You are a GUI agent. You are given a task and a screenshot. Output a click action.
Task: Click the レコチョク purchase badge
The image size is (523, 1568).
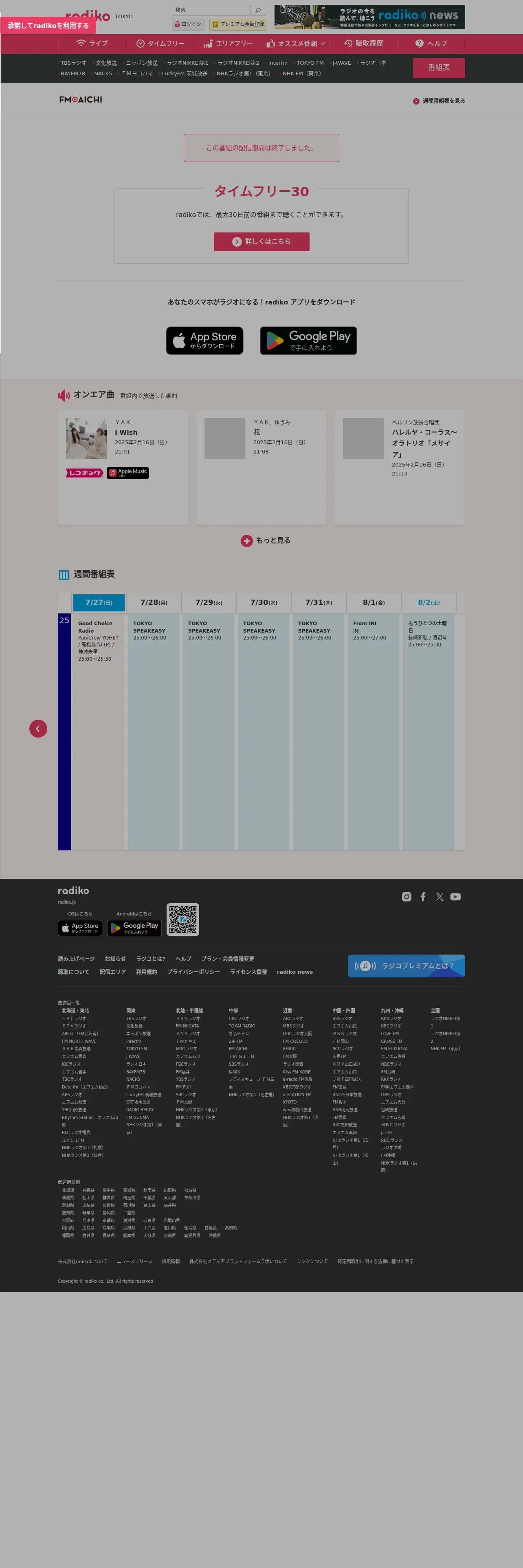click(x=85, y=473)
